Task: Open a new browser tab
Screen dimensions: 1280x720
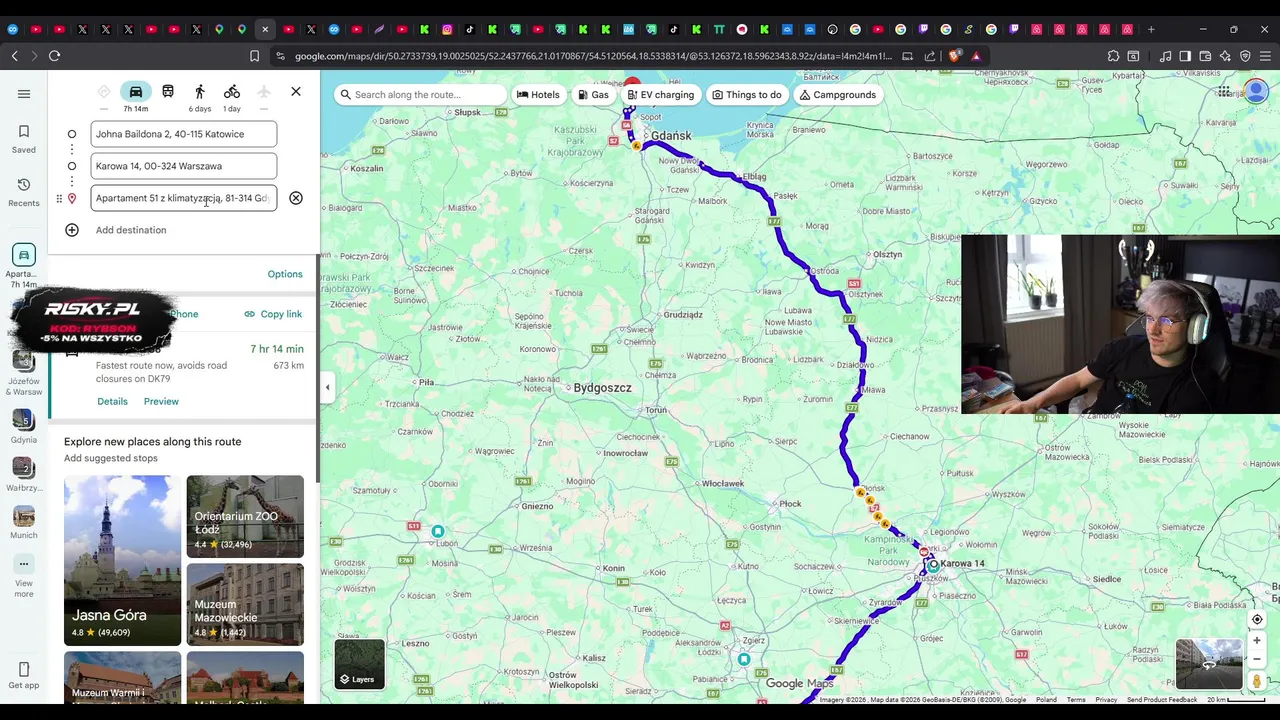Action: pos(1151,29)
